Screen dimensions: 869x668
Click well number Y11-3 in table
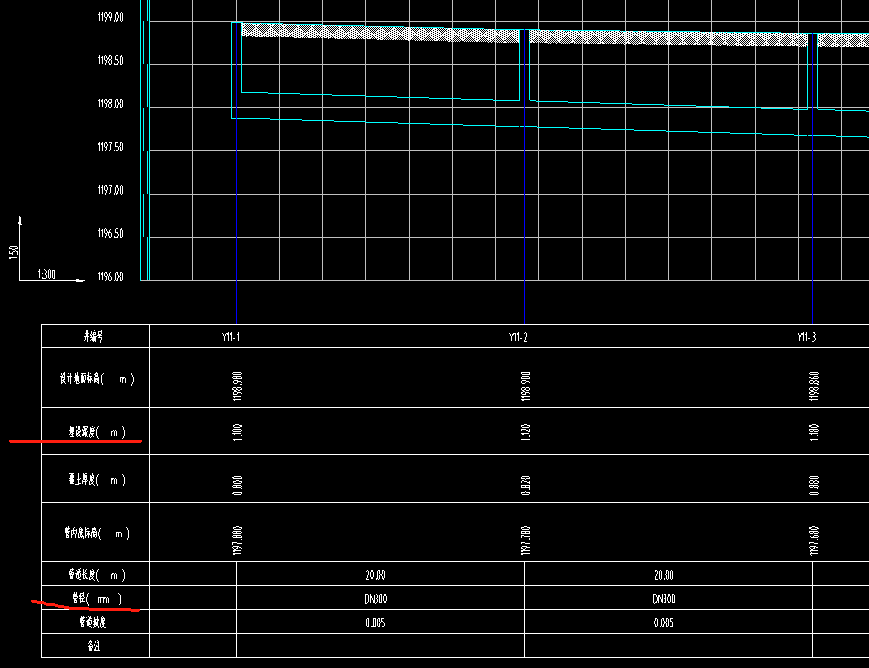point(806,337)
